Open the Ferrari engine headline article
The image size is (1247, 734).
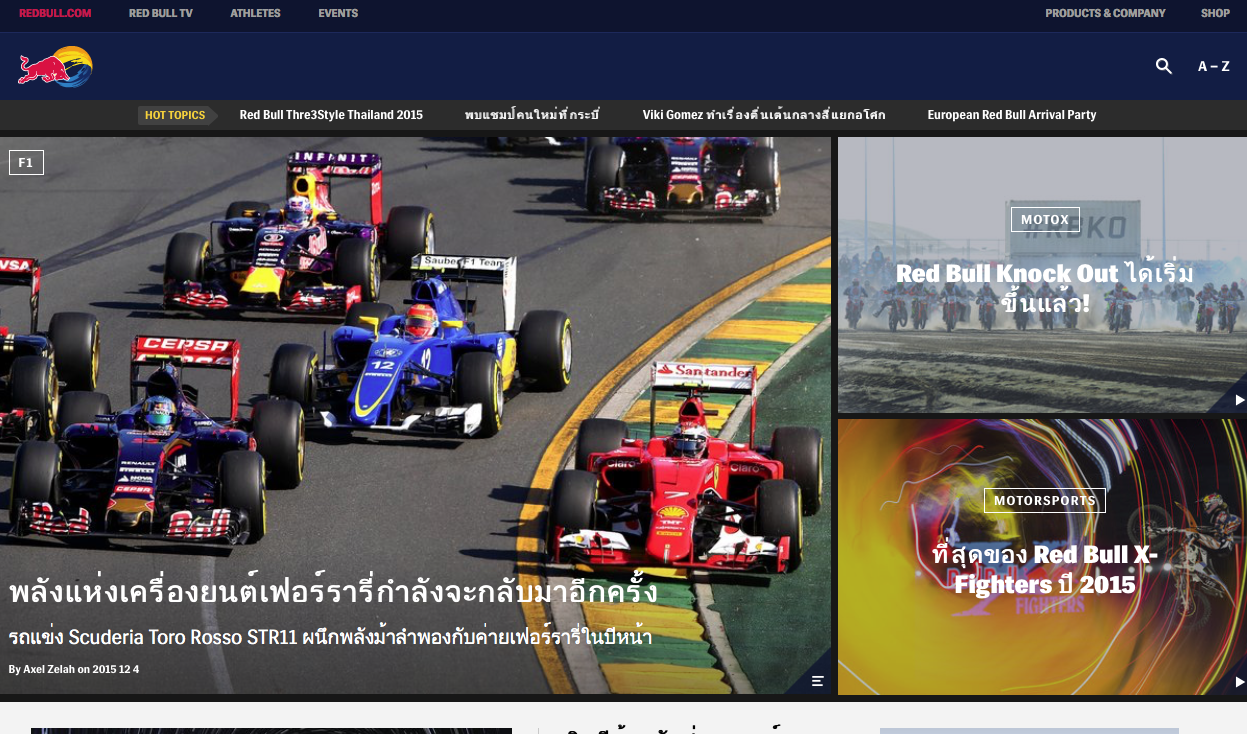click(333, 590)
